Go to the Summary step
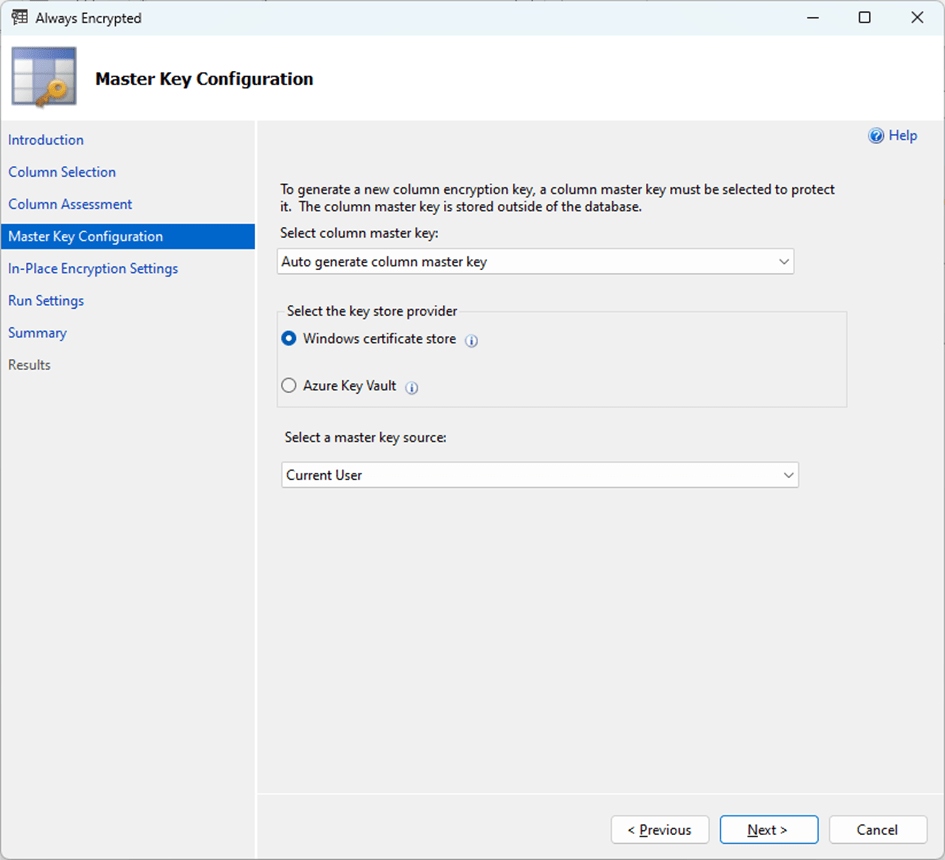Image resolution: width=945 pixels, height=860 pixels. pyautogui.click(x=37, y=333)
